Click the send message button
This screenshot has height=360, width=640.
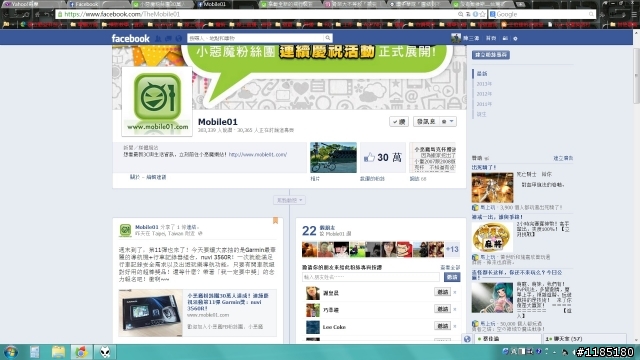426,122
